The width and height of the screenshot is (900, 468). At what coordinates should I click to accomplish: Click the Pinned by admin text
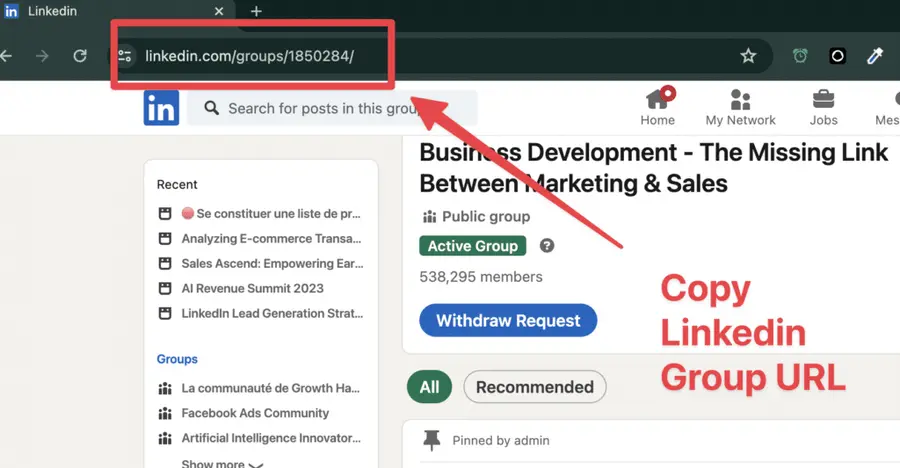coord(501,440)
